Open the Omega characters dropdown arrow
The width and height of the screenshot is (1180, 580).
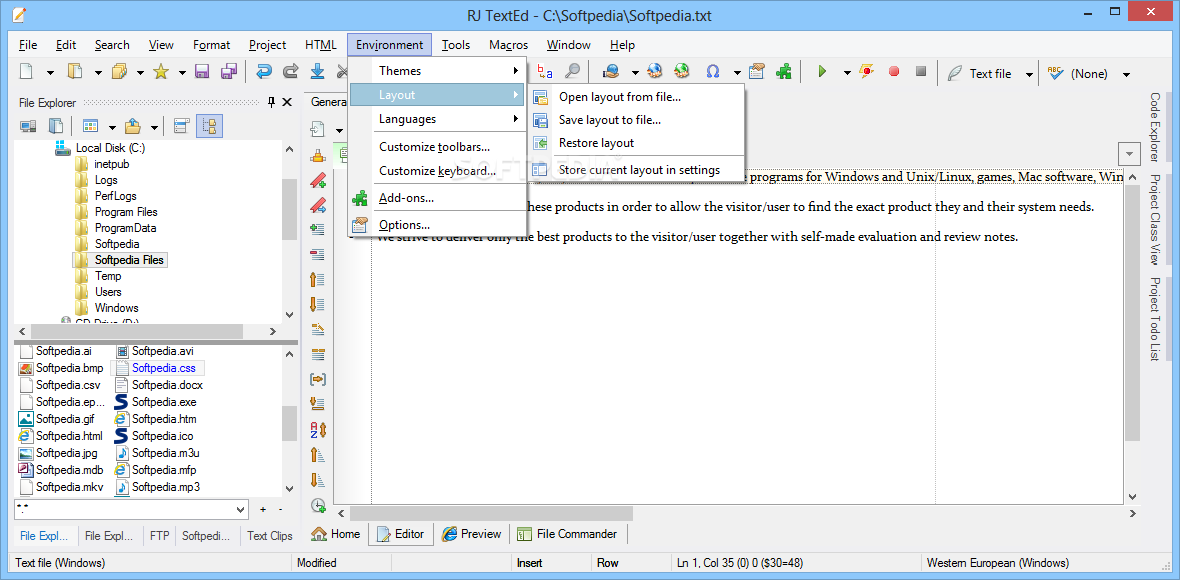tap(738, 73)
